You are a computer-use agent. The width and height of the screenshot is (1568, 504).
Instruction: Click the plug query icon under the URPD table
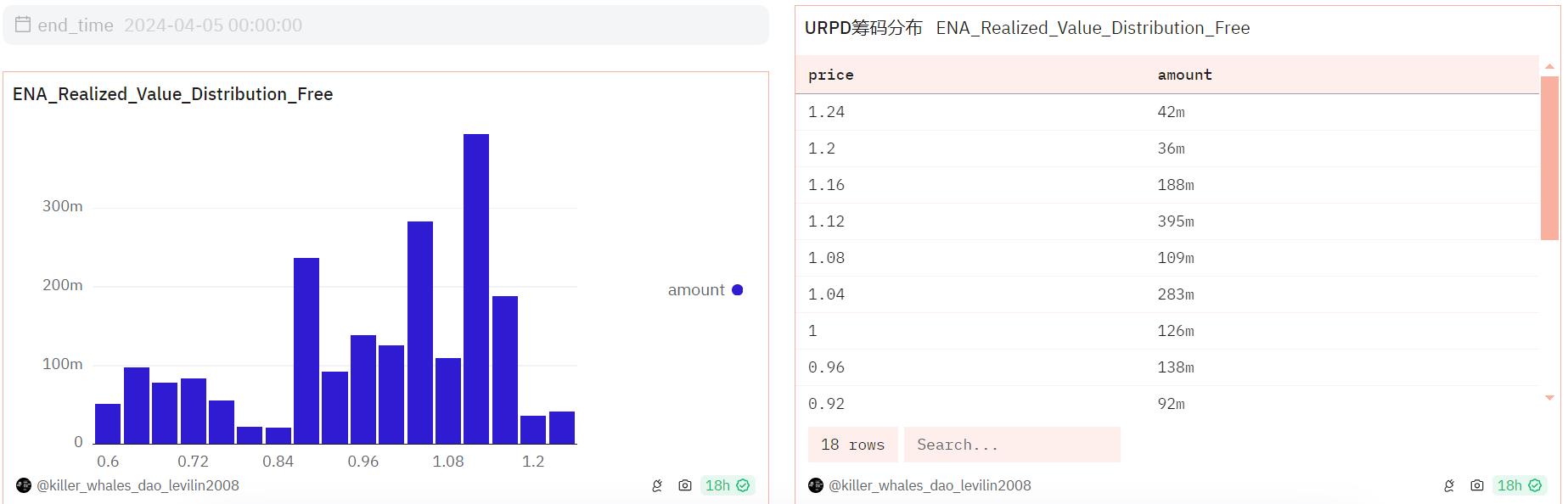pyautogui.click(x=1448, y=485)
